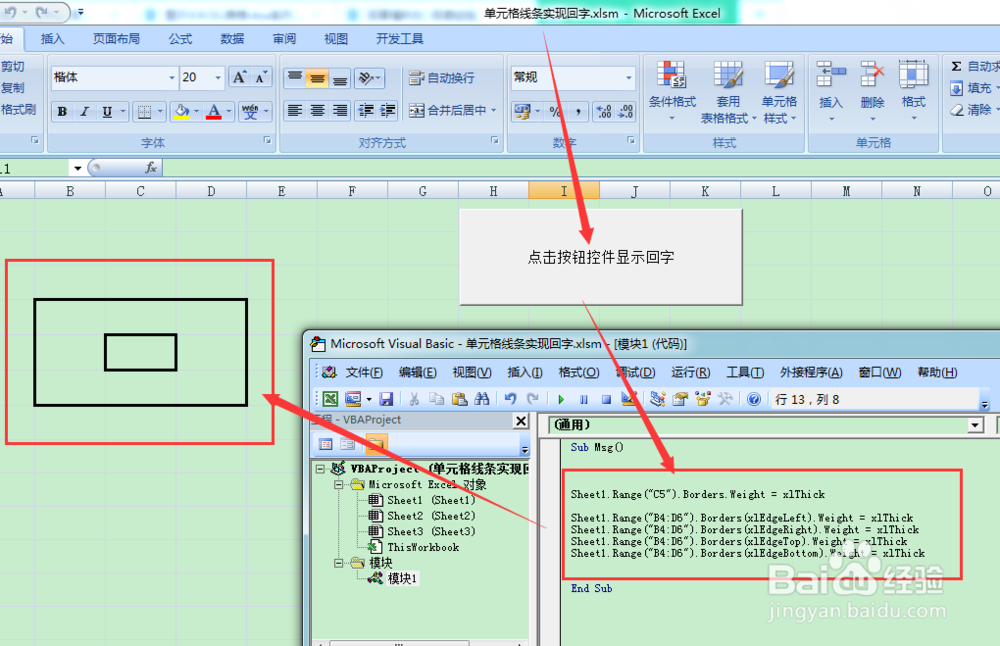Apply comma style number format

coord(578,112)
